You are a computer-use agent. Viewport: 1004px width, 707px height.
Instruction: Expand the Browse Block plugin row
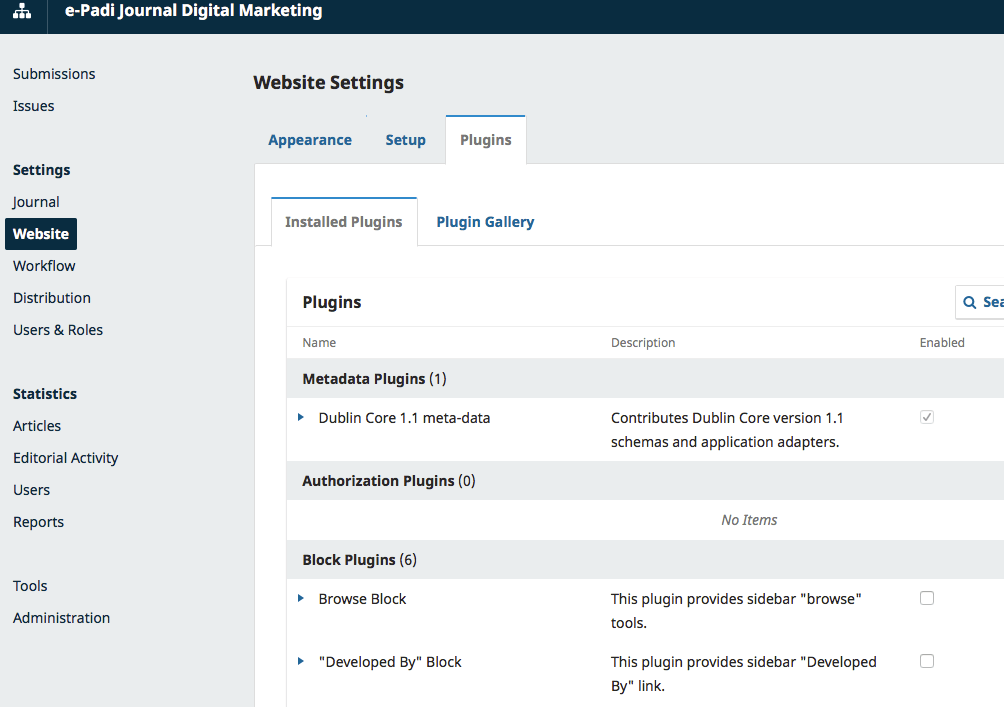coord(301,598)
